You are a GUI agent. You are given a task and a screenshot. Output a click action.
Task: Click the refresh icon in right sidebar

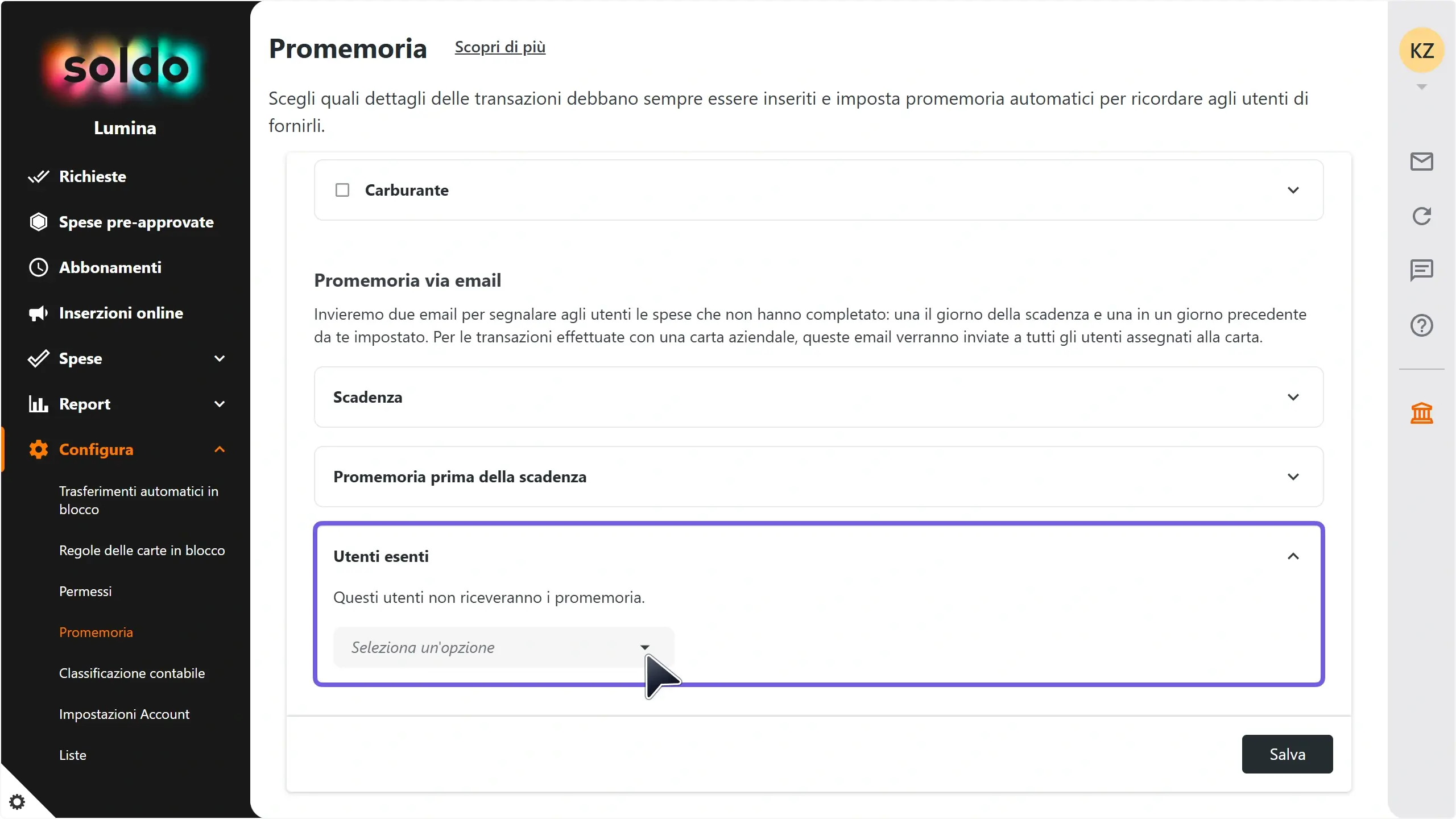click(1421, 216)
